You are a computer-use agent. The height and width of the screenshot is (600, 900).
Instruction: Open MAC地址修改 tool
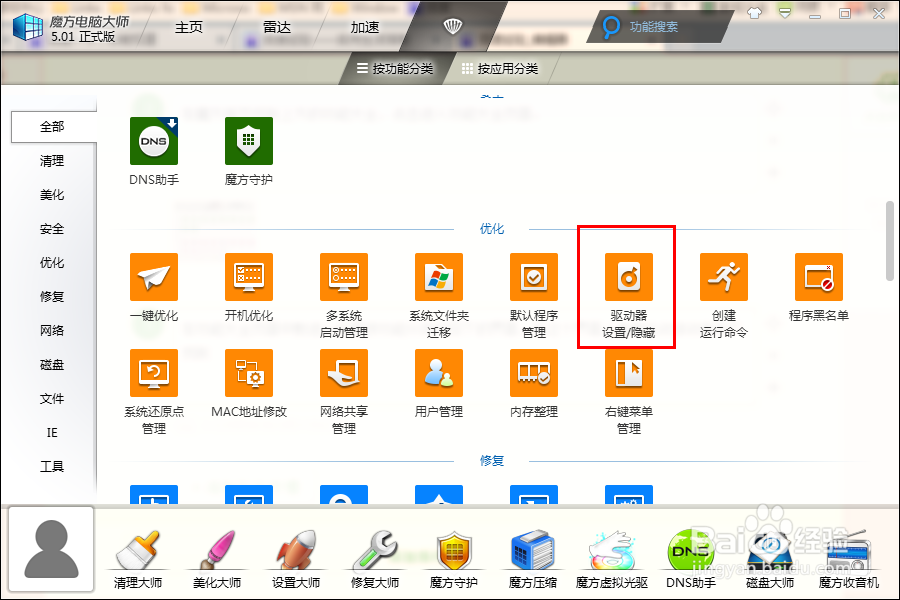249,373
